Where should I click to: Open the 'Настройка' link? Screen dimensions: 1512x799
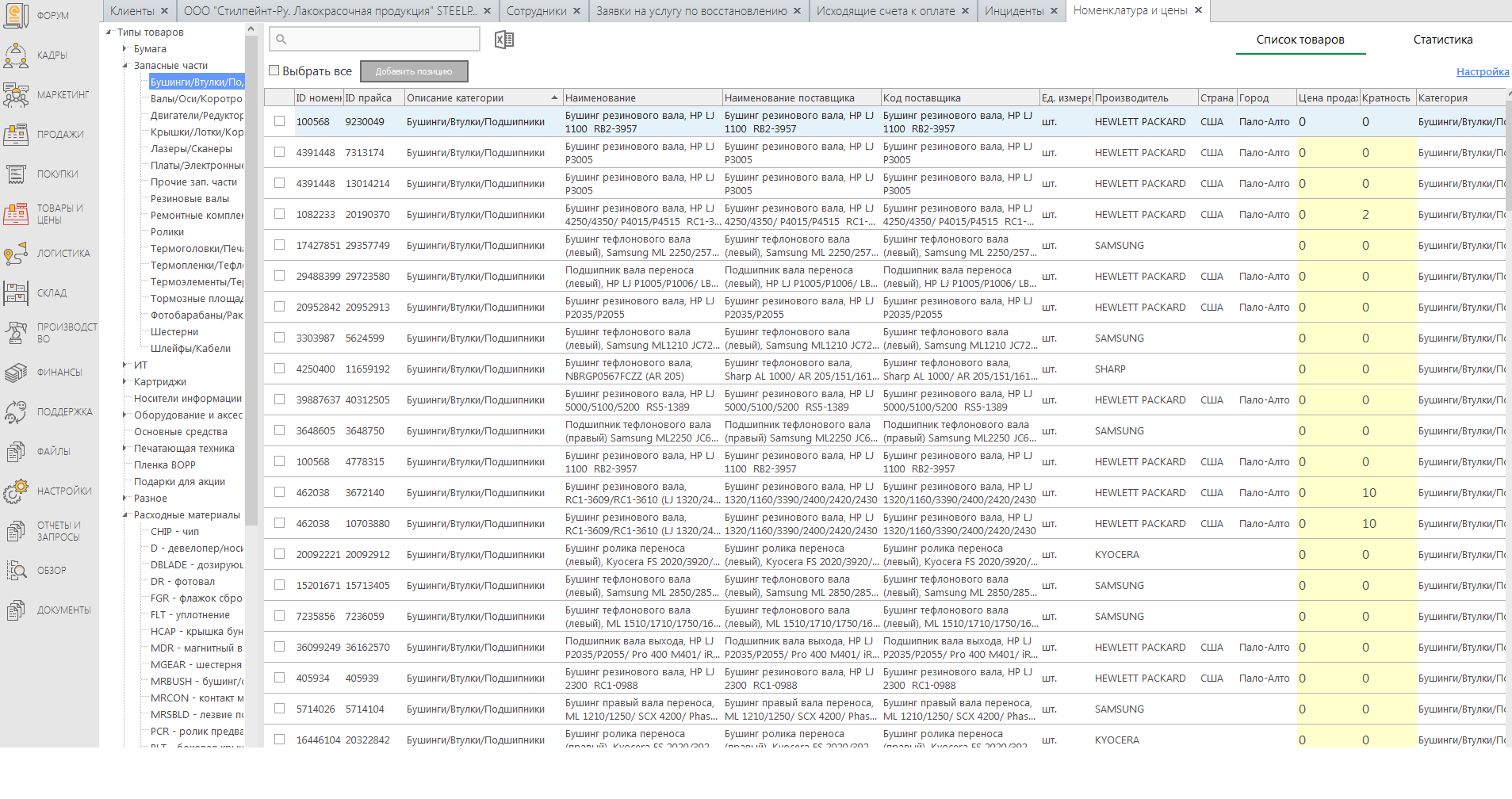pyautogui.click(x=1482, y=72)
